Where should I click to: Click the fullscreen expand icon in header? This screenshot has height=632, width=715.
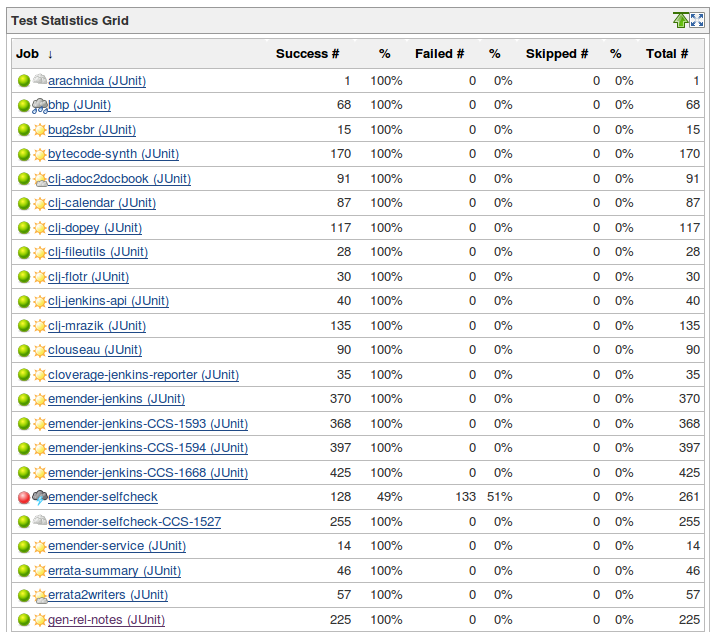(697, 20)
